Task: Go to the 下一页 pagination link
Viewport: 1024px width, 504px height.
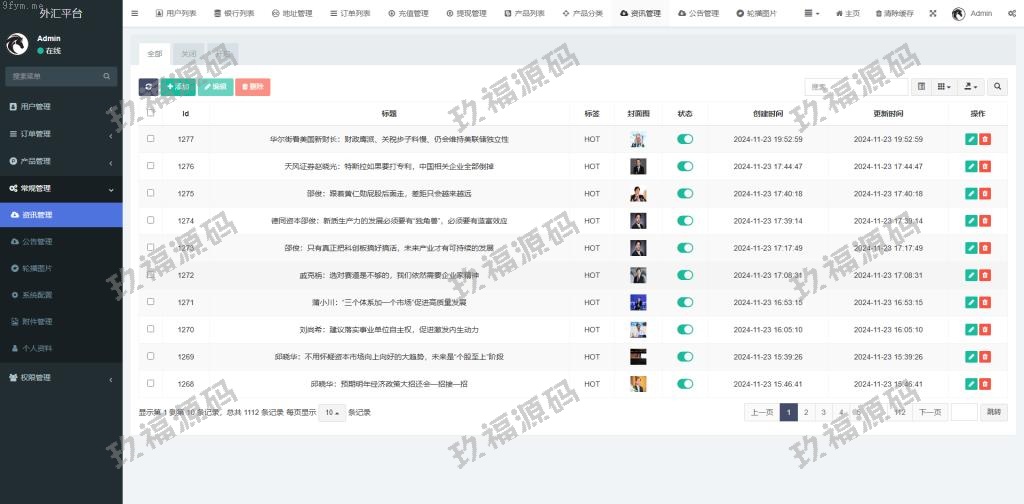Action: 931,412
